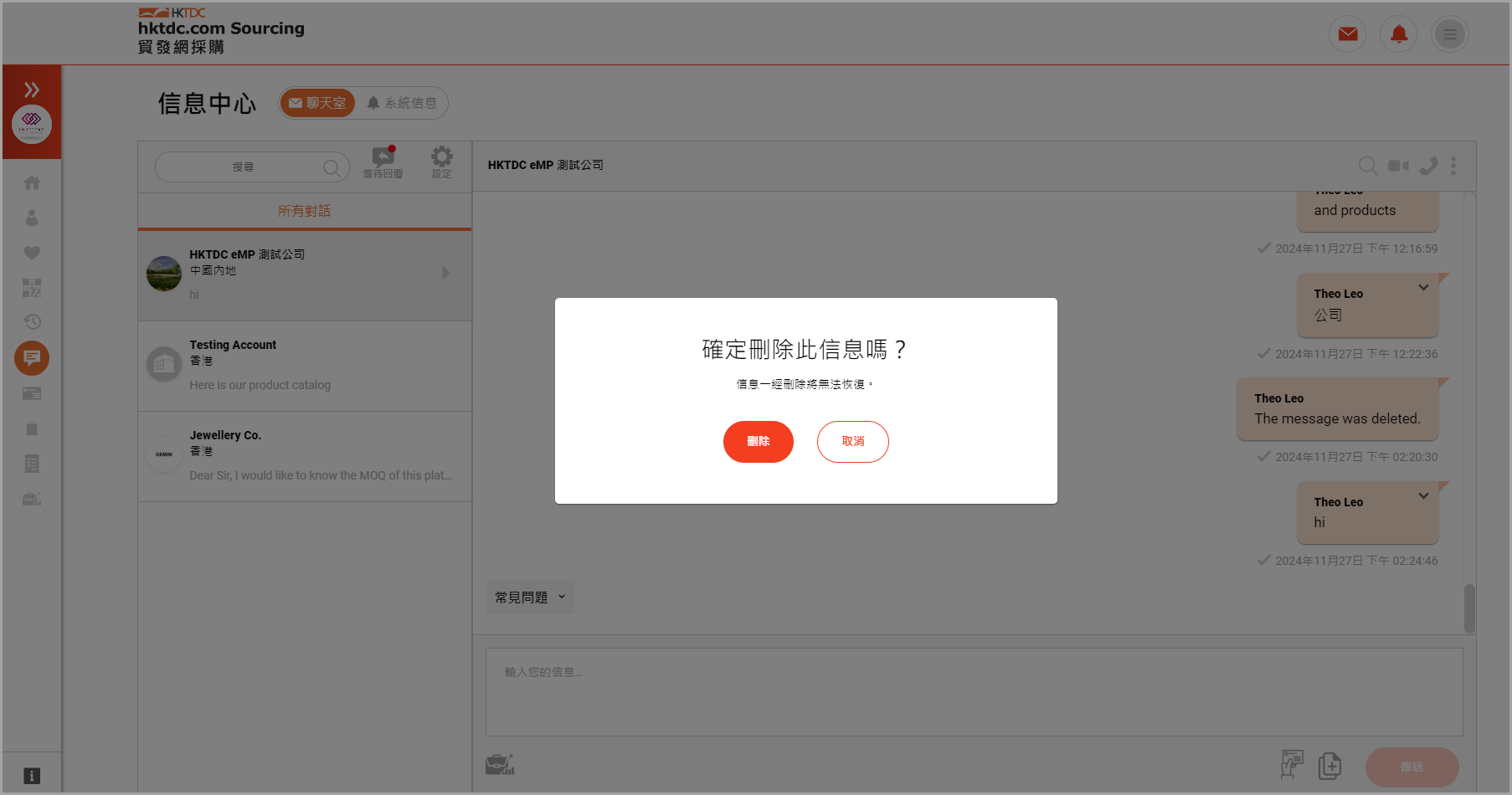1512x795 pixels.
Task: Click the conversation search field
Action: point(252,167)
